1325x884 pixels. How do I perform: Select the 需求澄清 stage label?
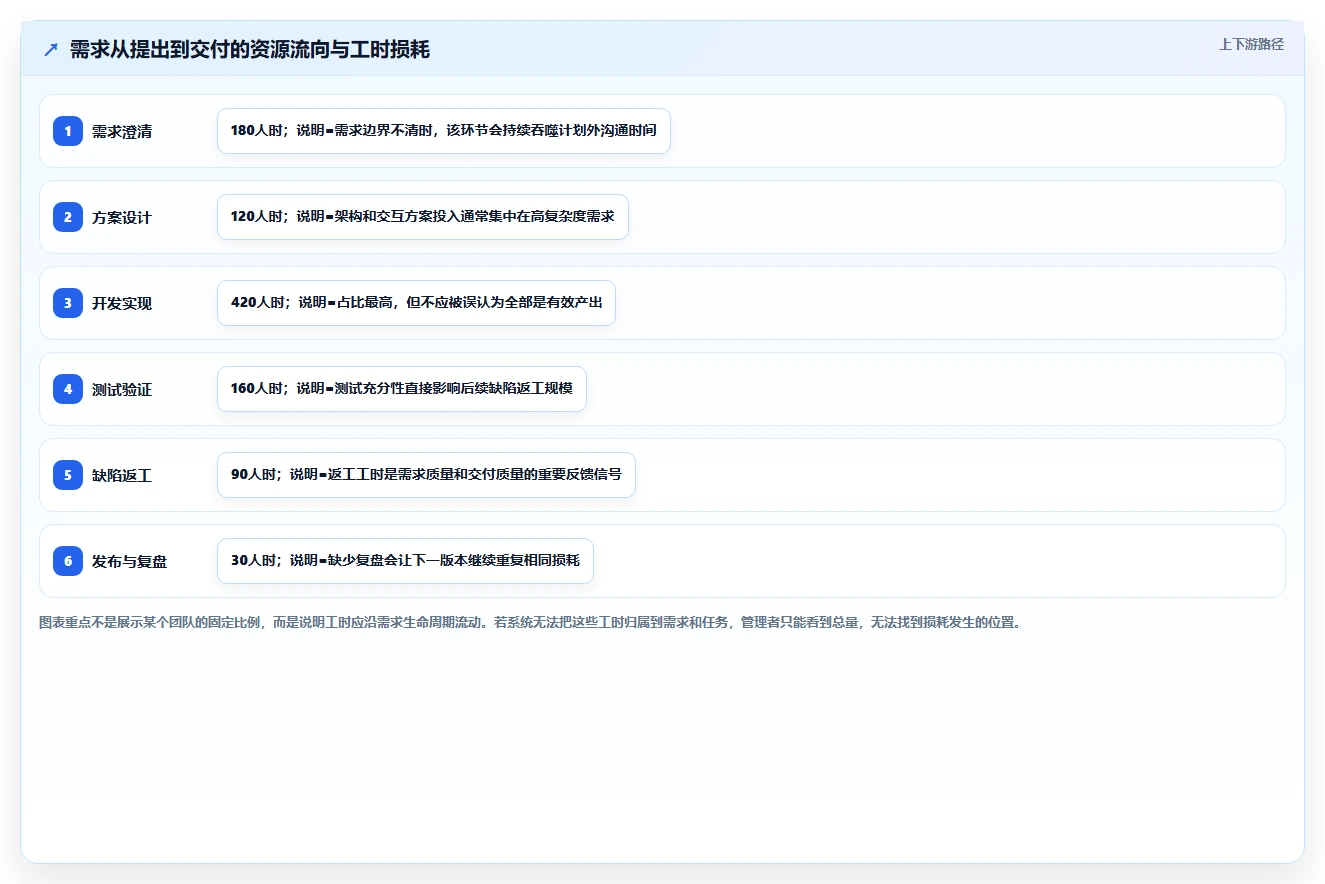[x=122, y=131]
